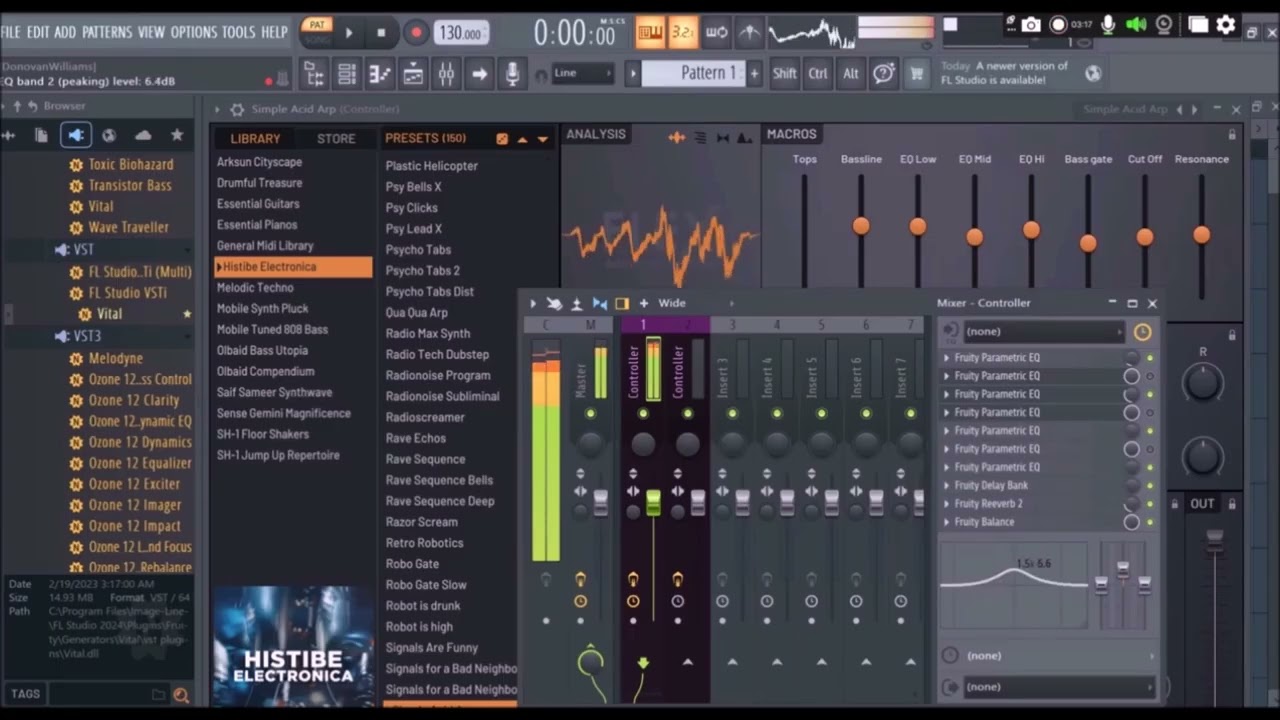Viewport: 1280px width, 720px height.
Task: Adjust the Cut Off macro slider
Action: click(x=1145, y=237)
